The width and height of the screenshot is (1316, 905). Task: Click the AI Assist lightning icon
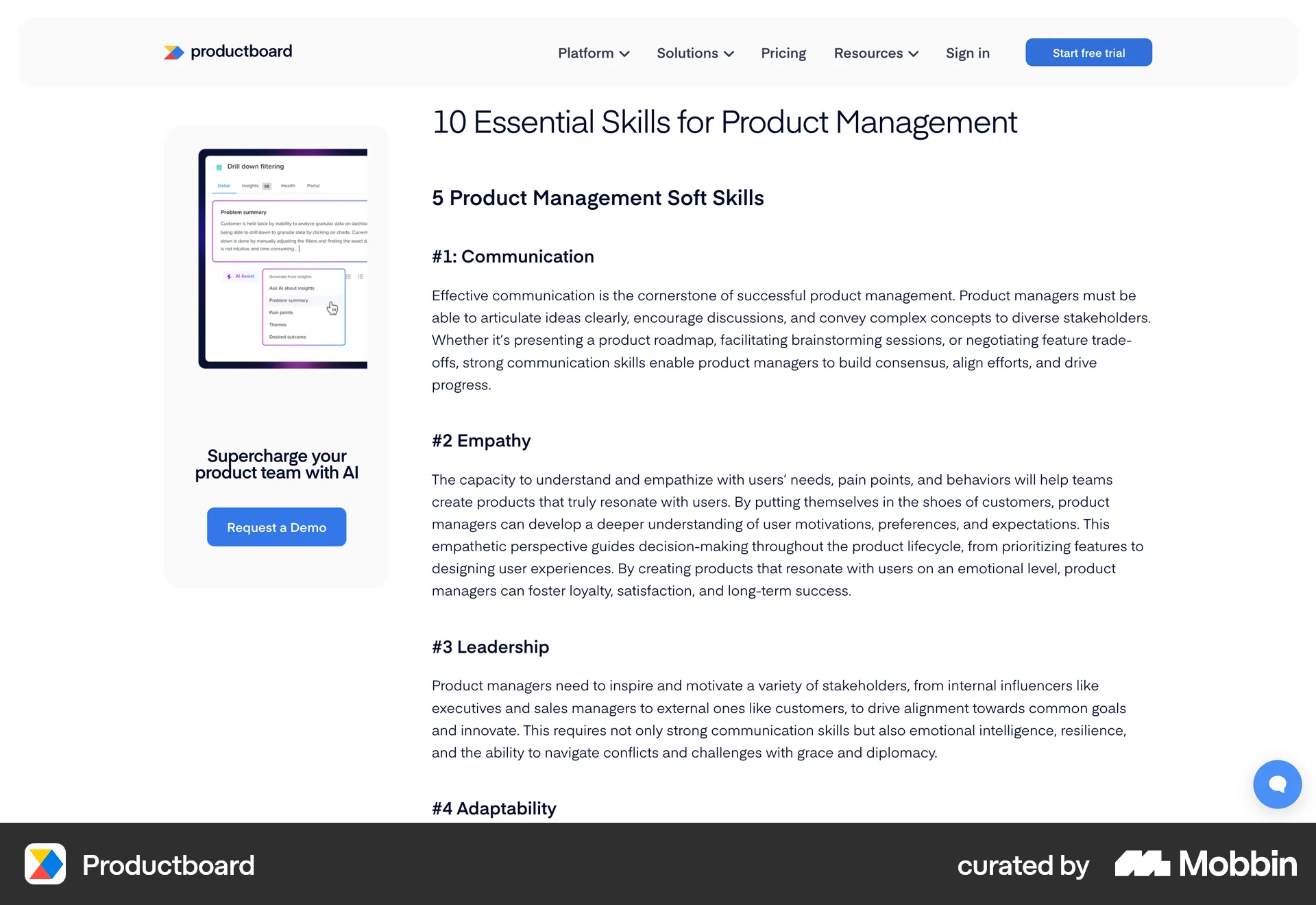229,276
